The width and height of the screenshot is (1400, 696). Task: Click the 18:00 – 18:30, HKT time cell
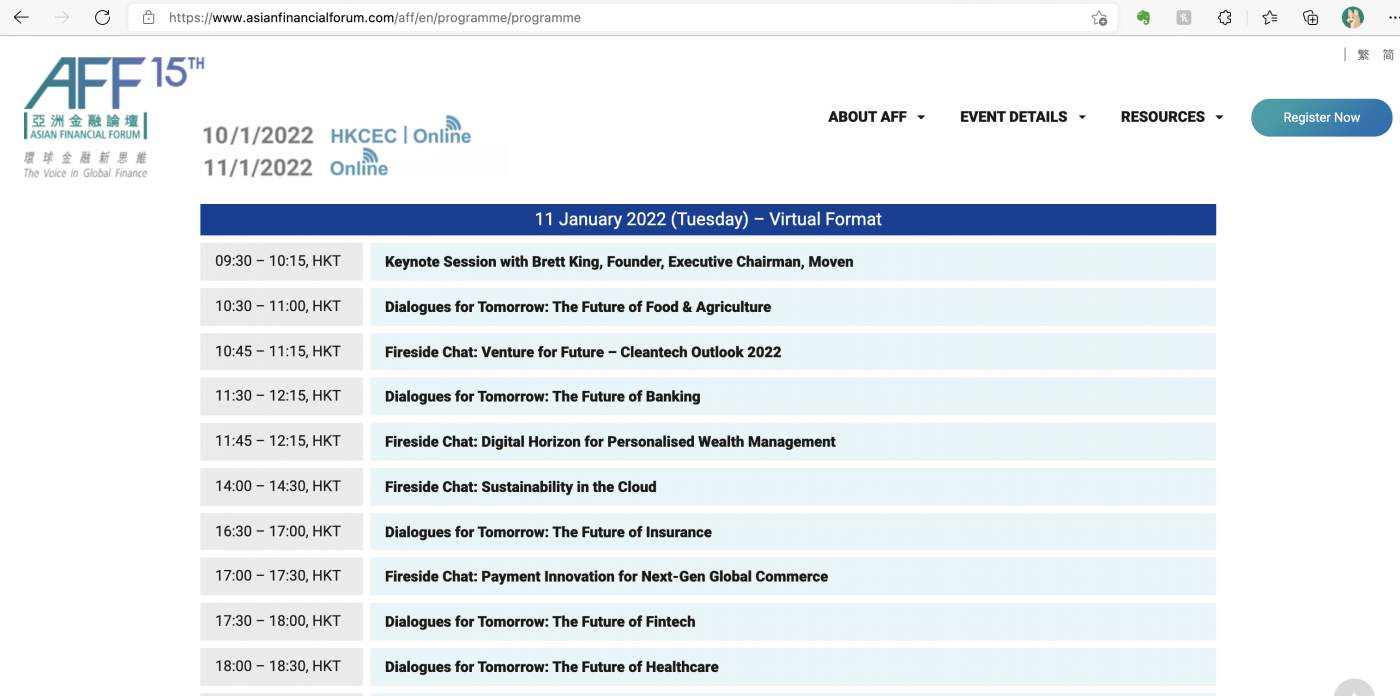(x=281, y=667)
